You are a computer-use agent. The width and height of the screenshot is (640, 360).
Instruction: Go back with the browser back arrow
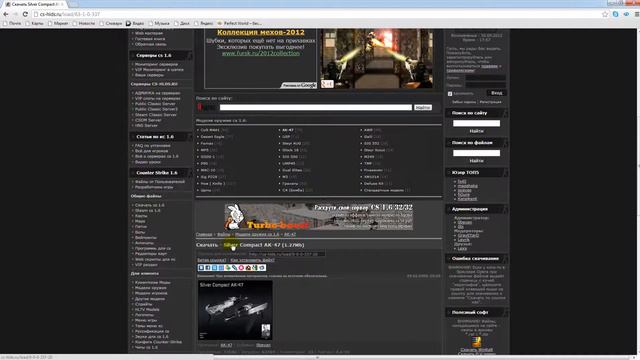pyautogui.click(x=6, y=14)
